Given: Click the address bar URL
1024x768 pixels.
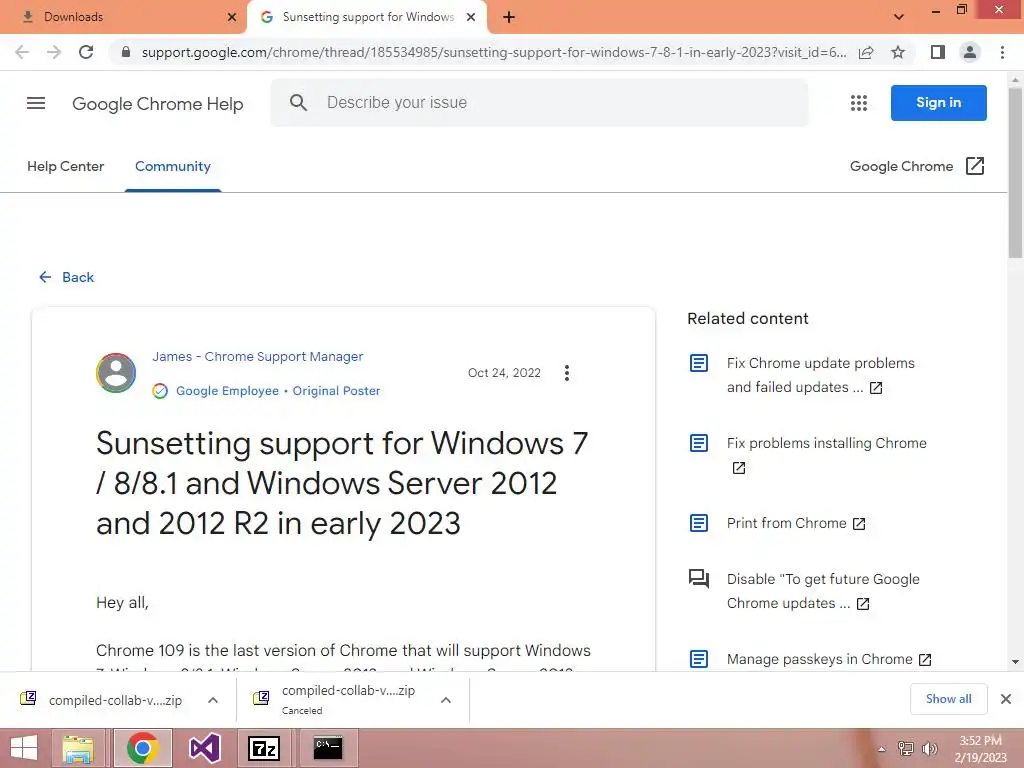Looking at the screenshot, I should pyautogui.click(x=494, y=52).
